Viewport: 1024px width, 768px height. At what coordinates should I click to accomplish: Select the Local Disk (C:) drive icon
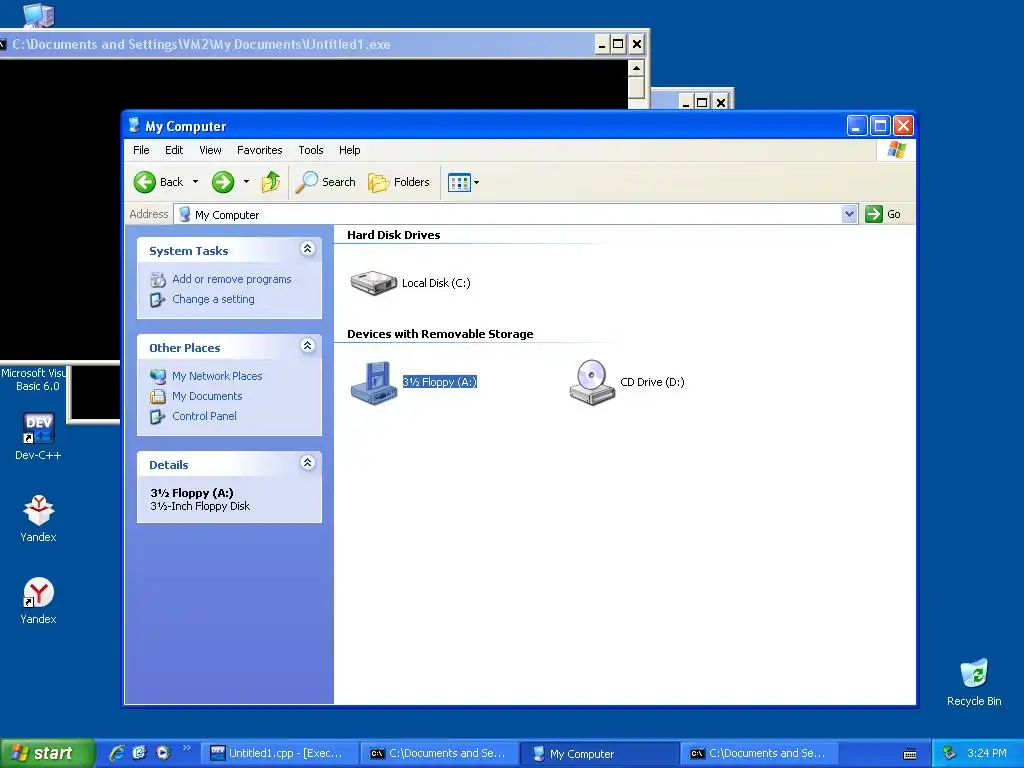[374, 283]
